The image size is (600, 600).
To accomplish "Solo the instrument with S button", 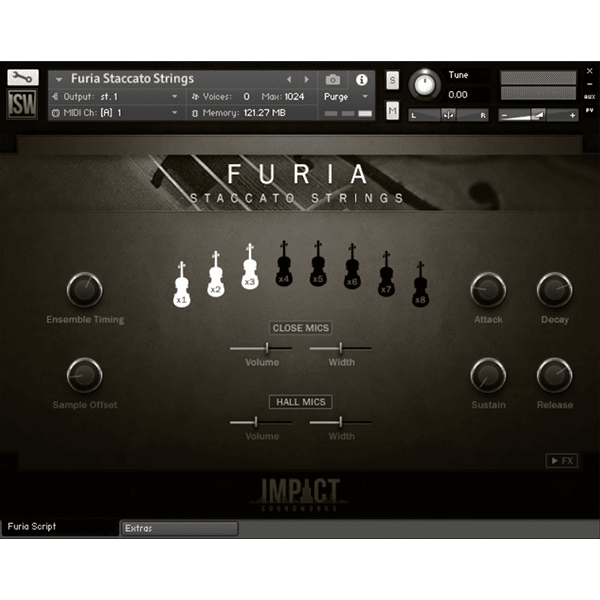I will pos(392,80).
